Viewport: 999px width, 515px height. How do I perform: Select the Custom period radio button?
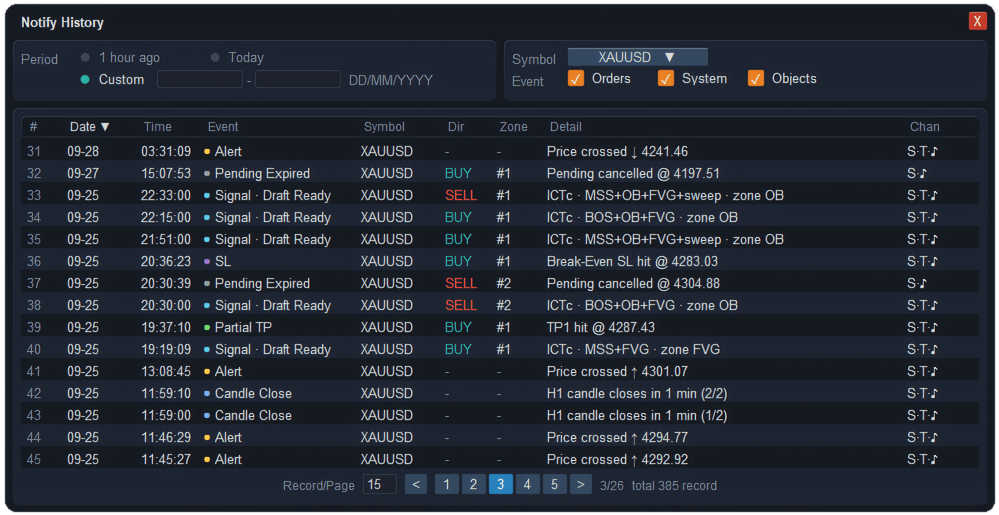[x=85, y=80]
